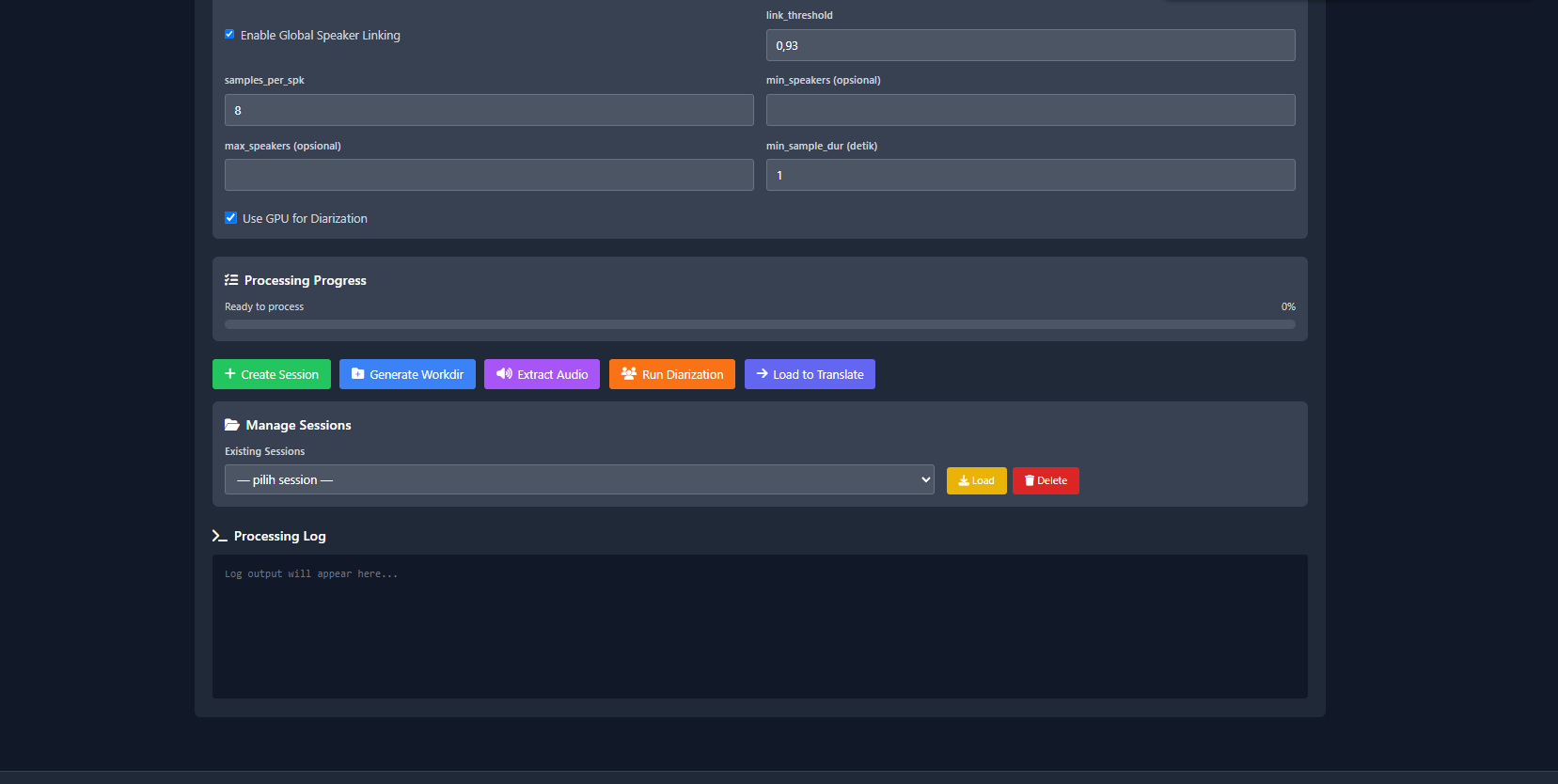Click the users icon on Run Diarization
The width and height of the screenshot is (1558, 784).
click(x=629, y=374)
